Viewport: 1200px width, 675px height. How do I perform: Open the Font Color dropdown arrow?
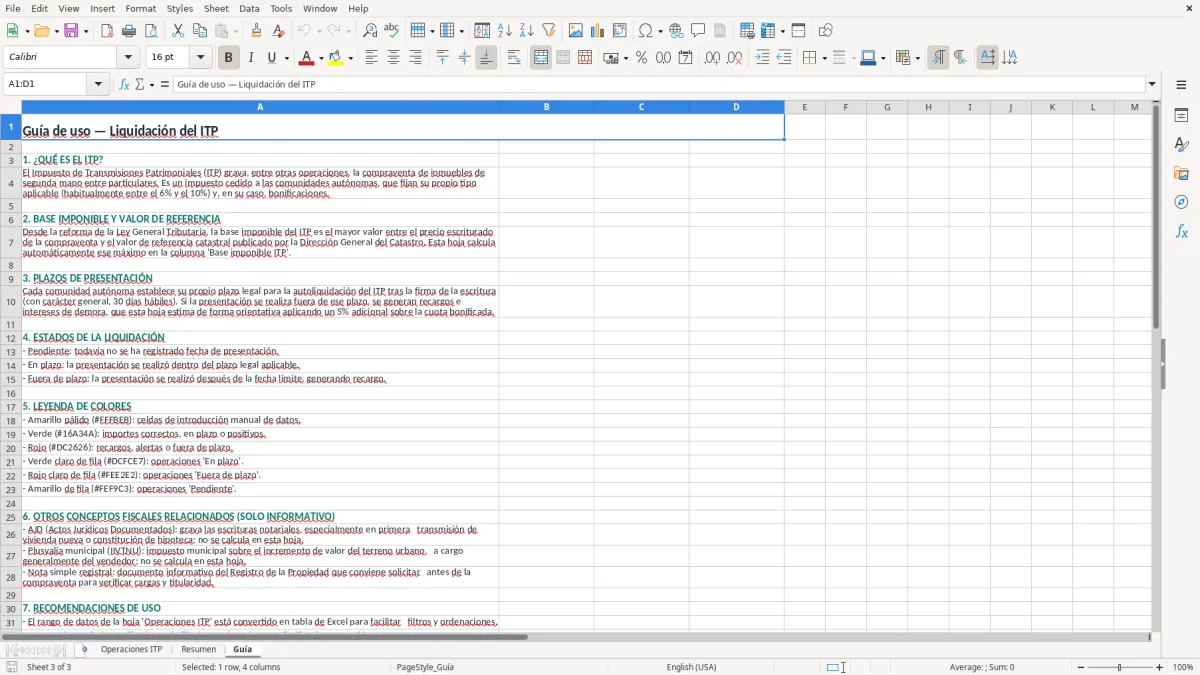[322, 58]
